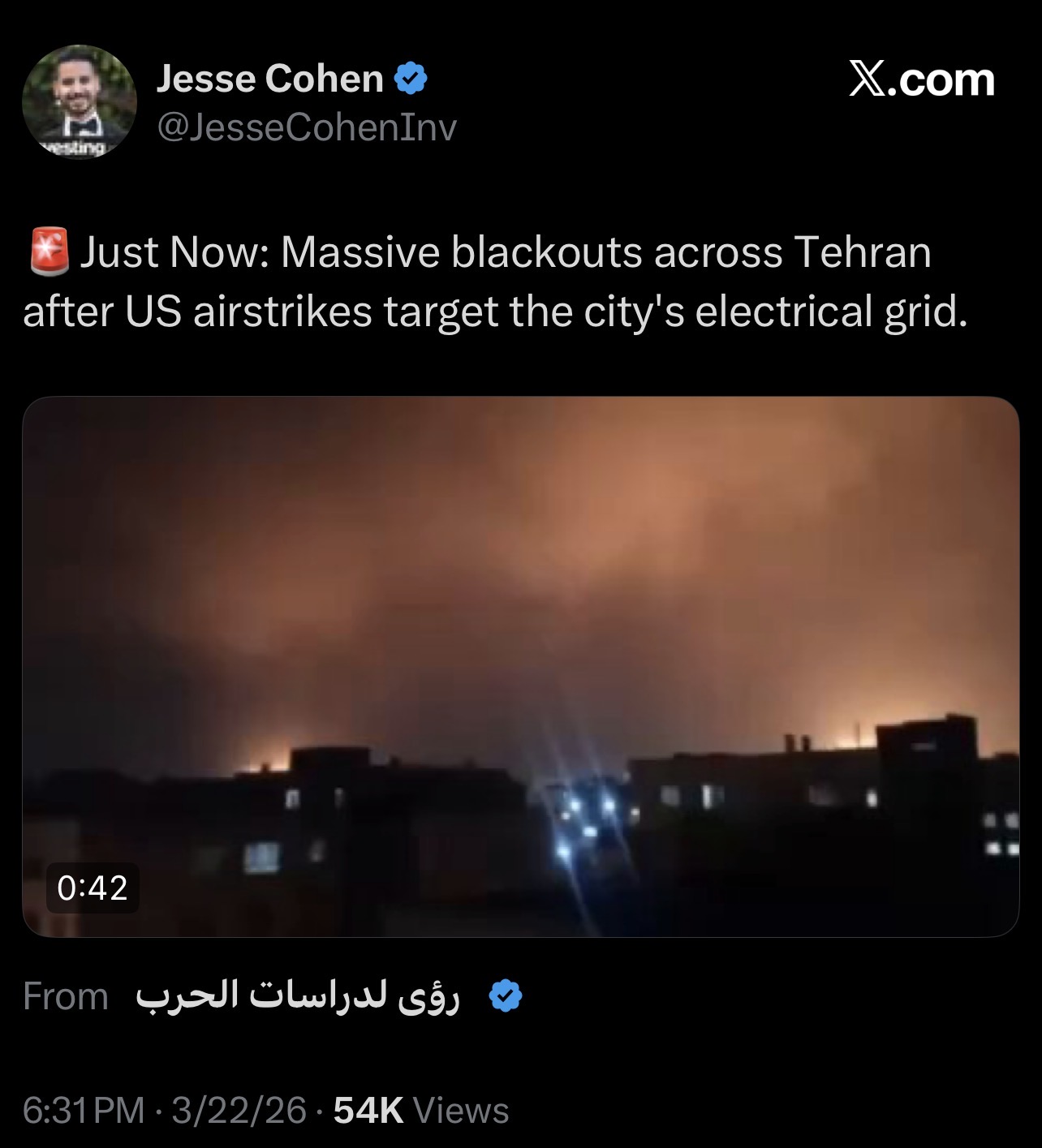This screenshot has height=1148, width=1042.
Task: Click the Jesse Cohen display name
Action: [269, 79]
